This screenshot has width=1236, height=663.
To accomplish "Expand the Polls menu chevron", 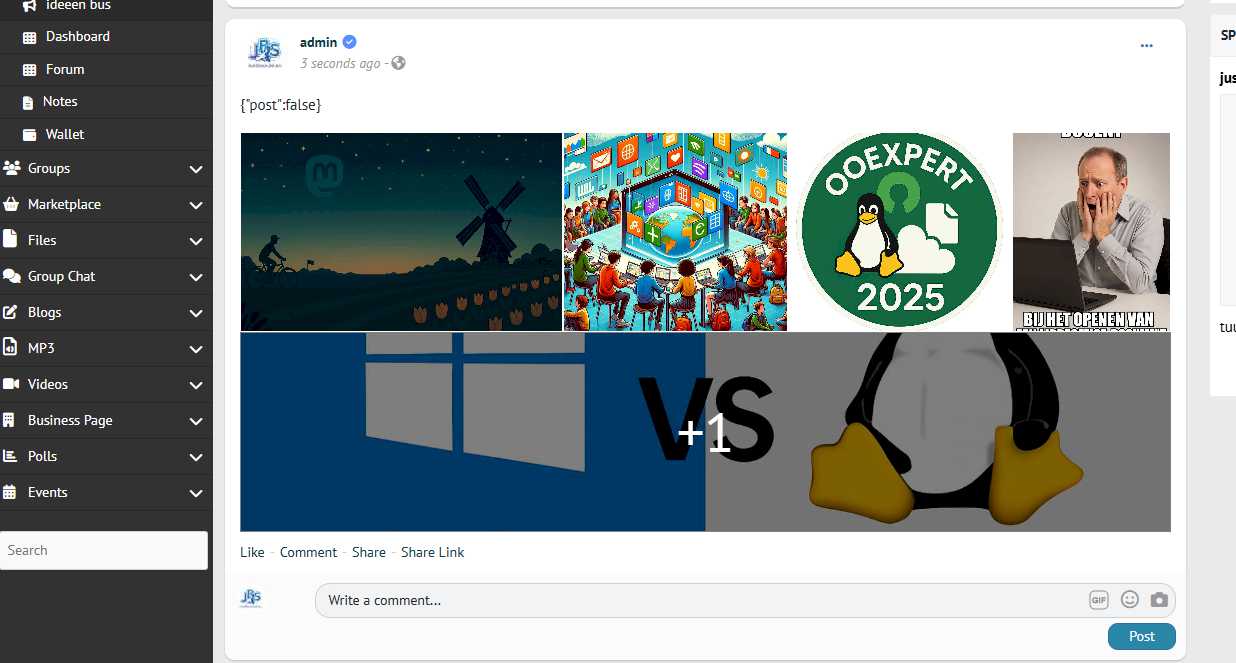I will 196,457.
